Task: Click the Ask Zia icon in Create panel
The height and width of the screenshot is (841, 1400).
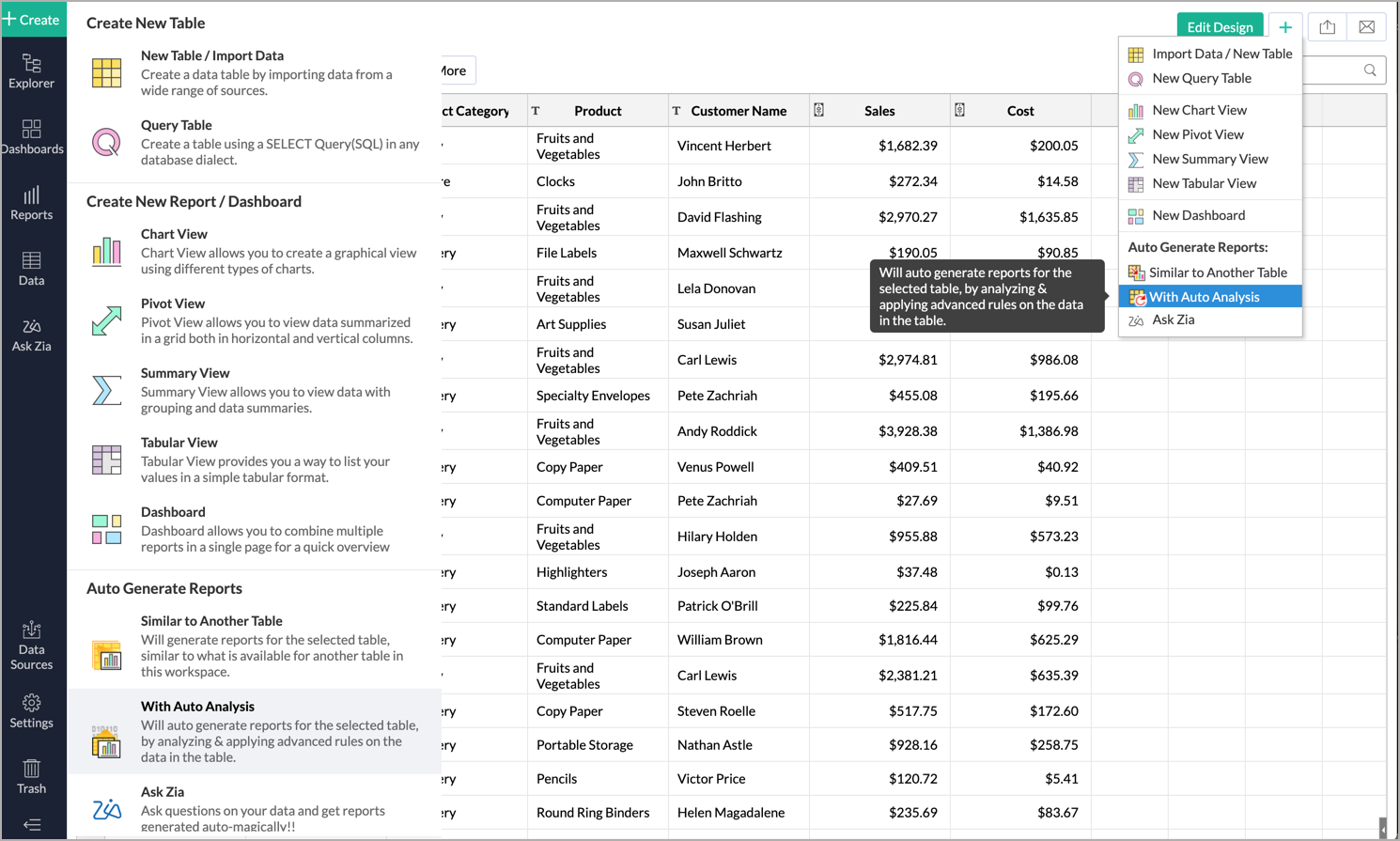Action: tap(106, 808)
